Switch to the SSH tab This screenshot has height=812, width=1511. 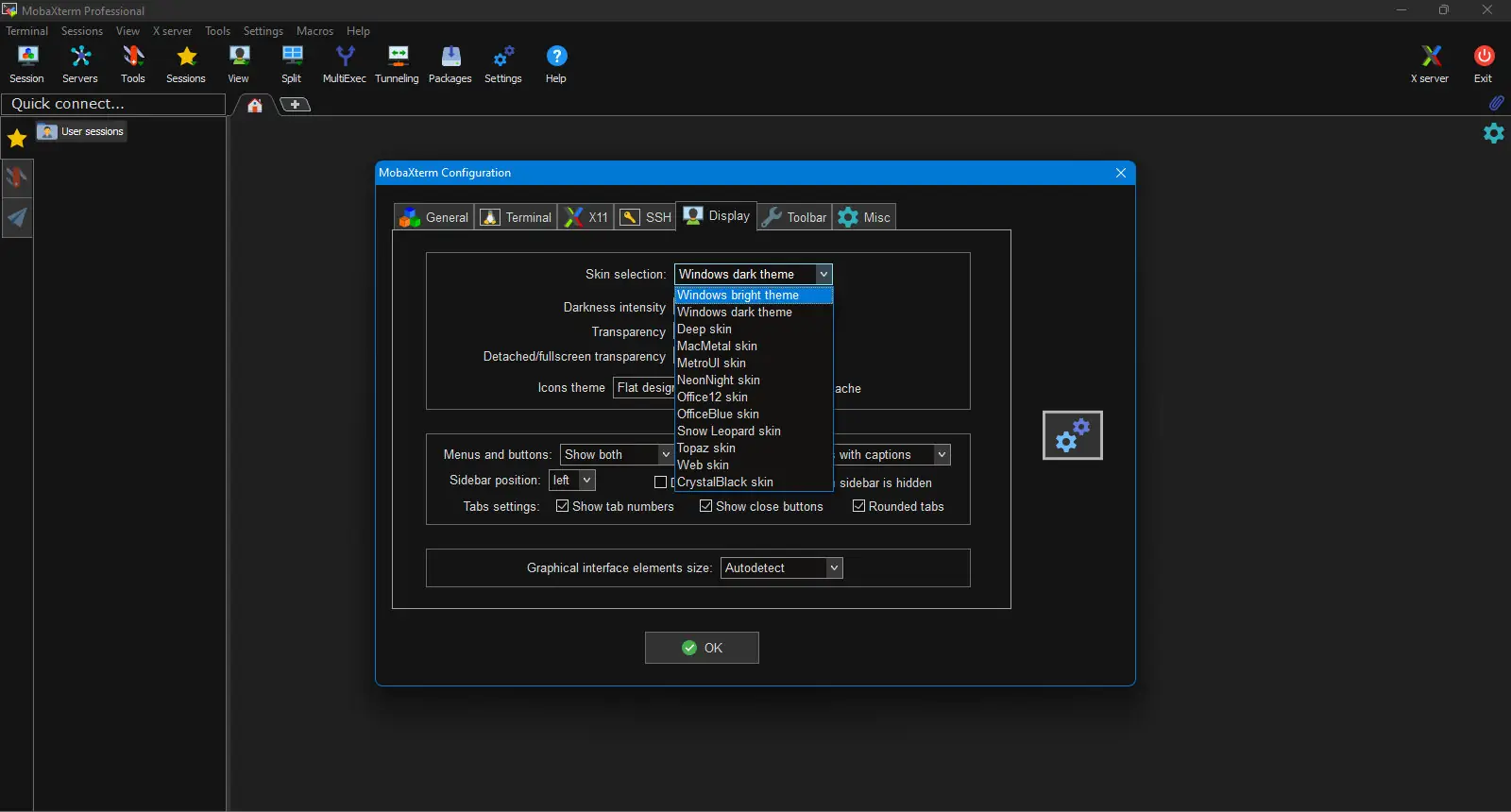click(646, 217)
